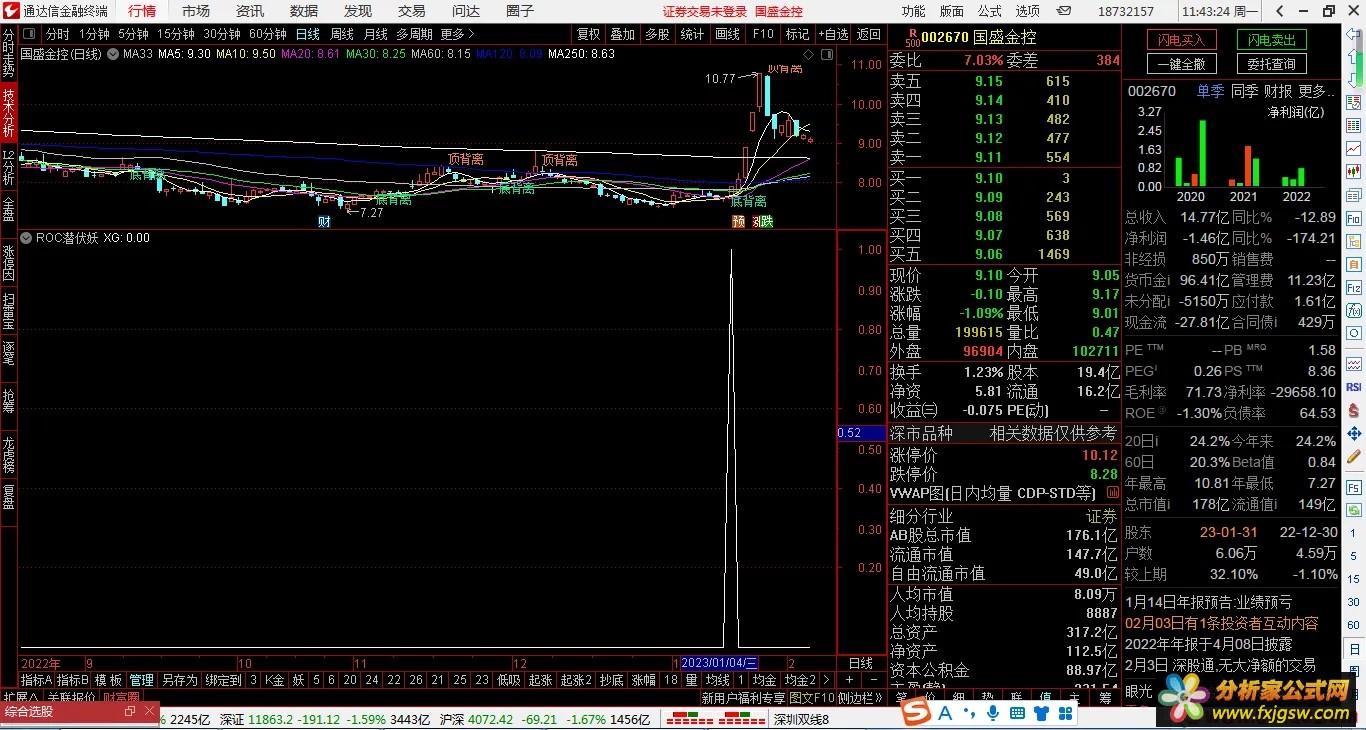Image resolution: width=1366 pixels, height=730 pixels.
Task: Click the blue four-arrow move icon
Action: (x=1353, y=432)
